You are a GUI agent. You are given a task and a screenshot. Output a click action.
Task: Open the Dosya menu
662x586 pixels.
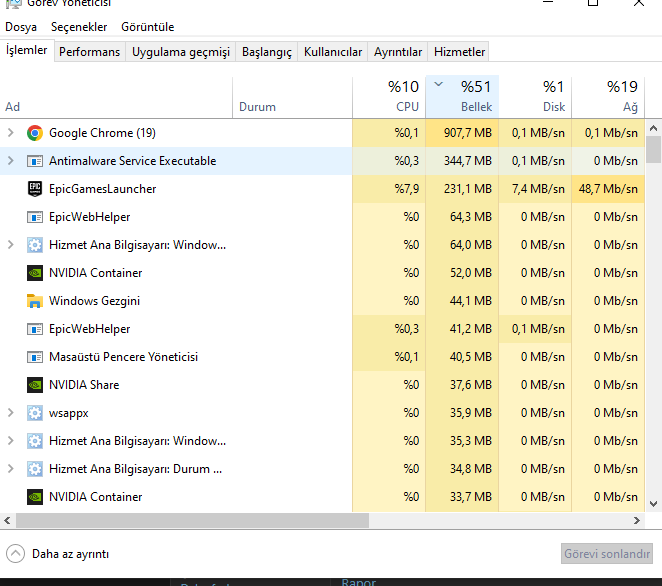tap(21, 27)
